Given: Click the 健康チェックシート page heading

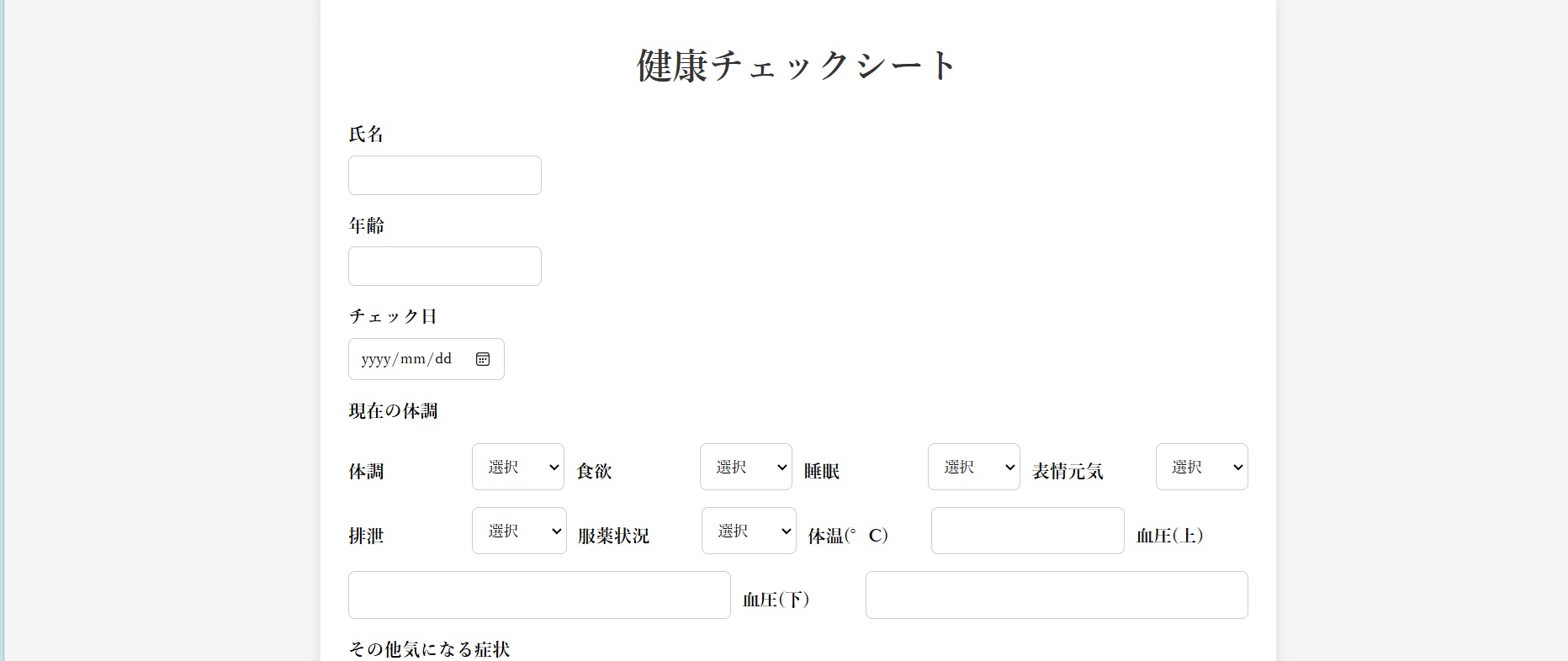Looking at the screenshot, I should [x=797, y=66].
